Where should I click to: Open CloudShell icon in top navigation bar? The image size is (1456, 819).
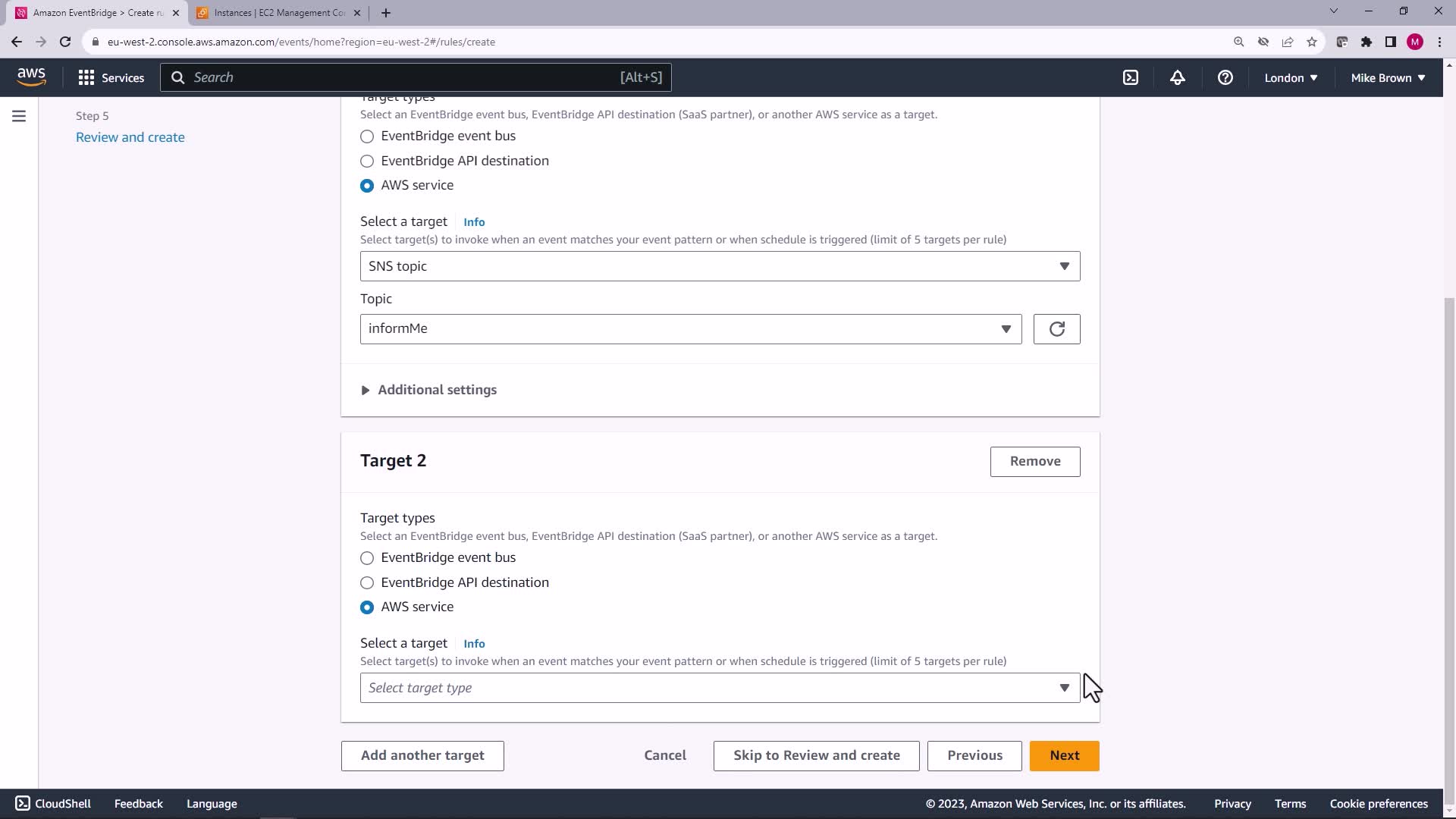(1130, 77)
